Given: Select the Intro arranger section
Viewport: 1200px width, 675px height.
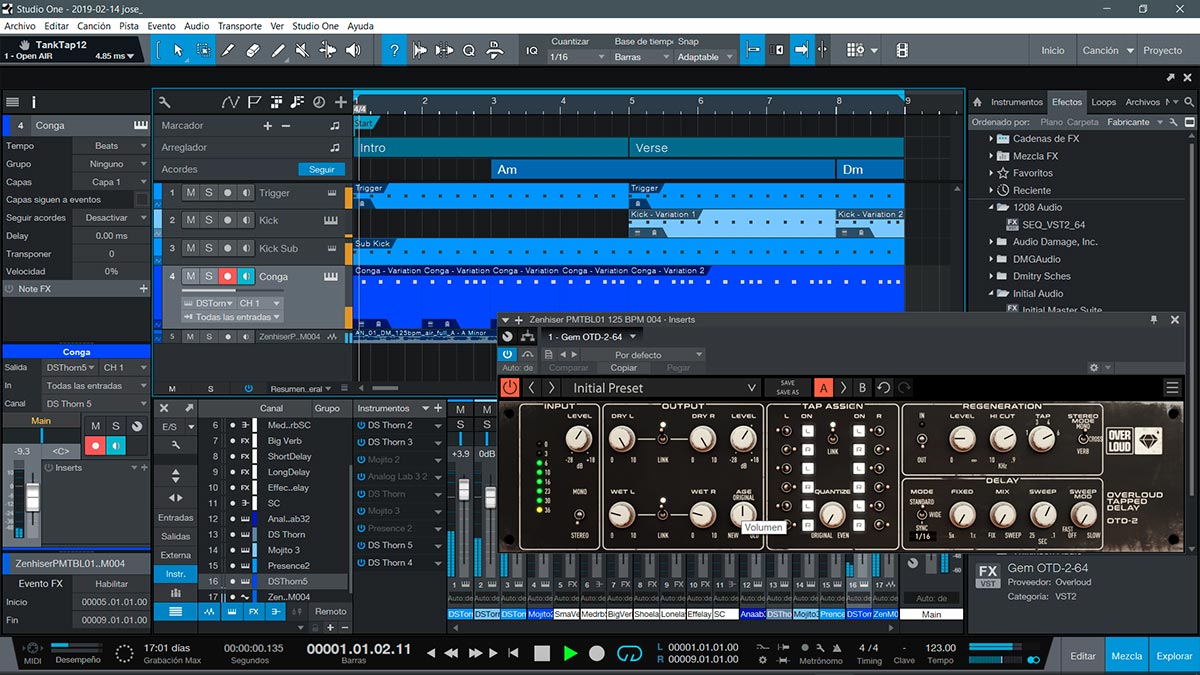Looking at the screenshot, I should click(492, 148).
